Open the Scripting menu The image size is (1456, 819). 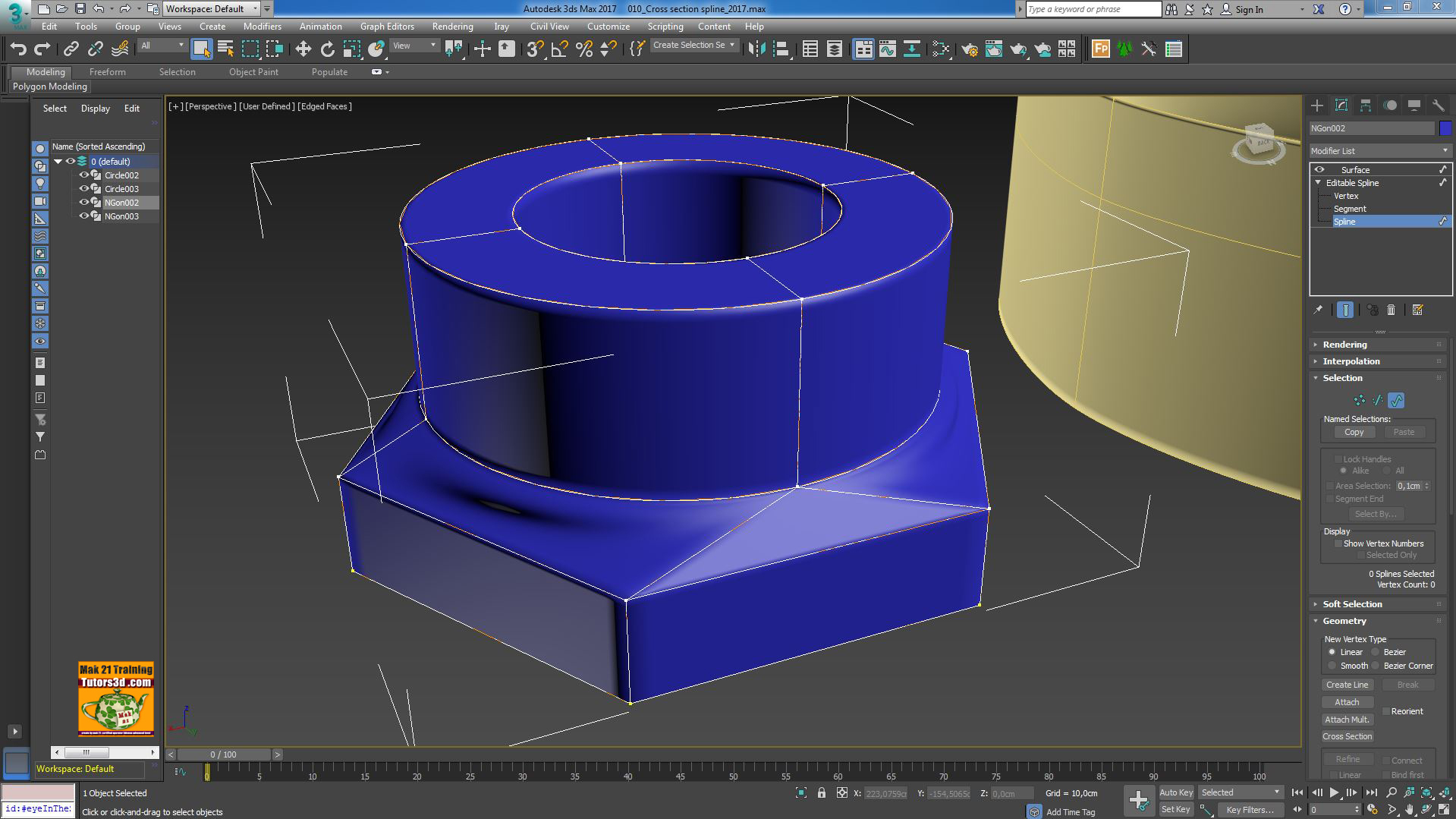click(x=665, y=26)
